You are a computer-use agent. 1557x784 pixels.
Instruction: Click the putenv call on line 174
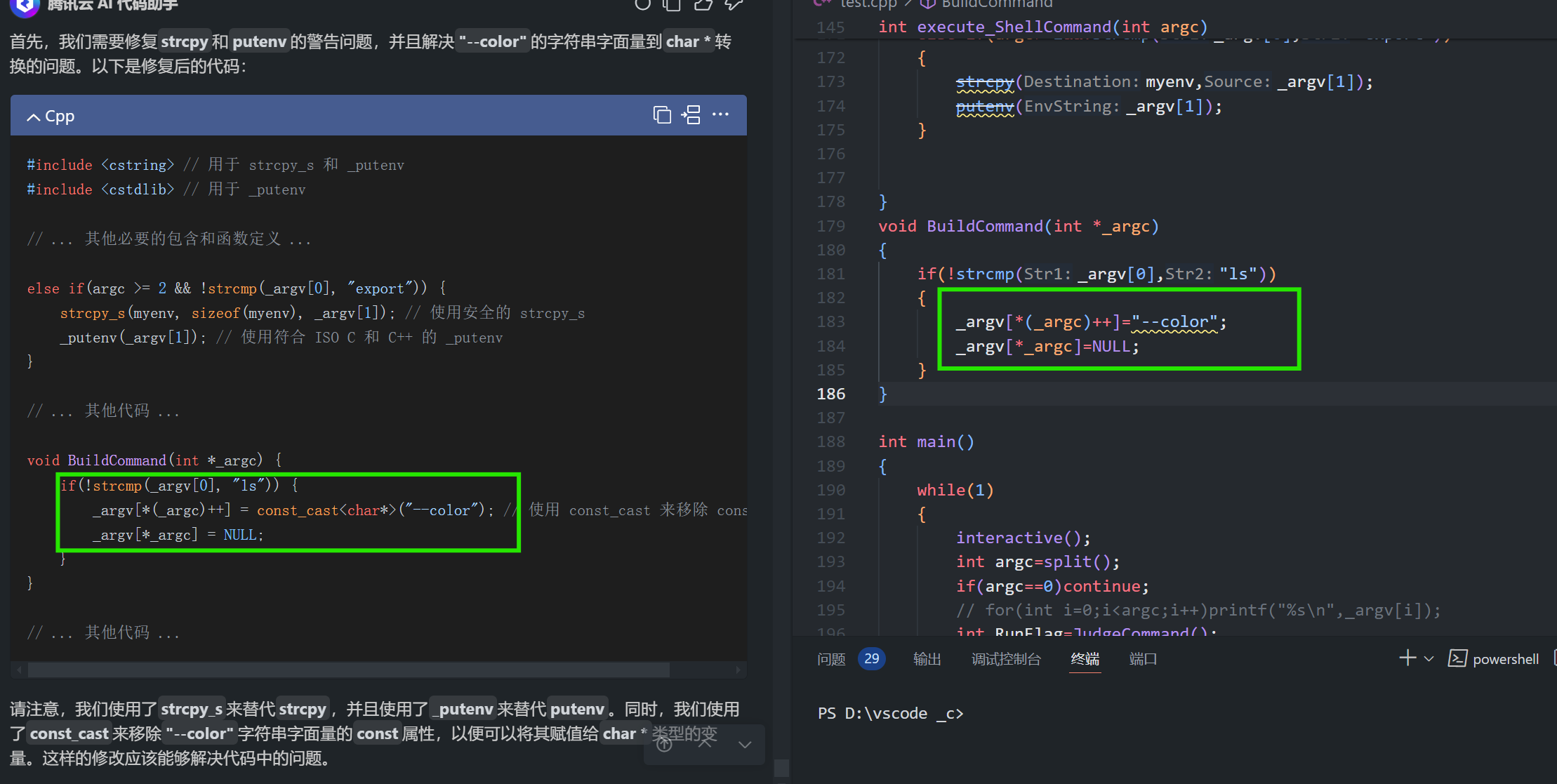click(x=984, y=107)
